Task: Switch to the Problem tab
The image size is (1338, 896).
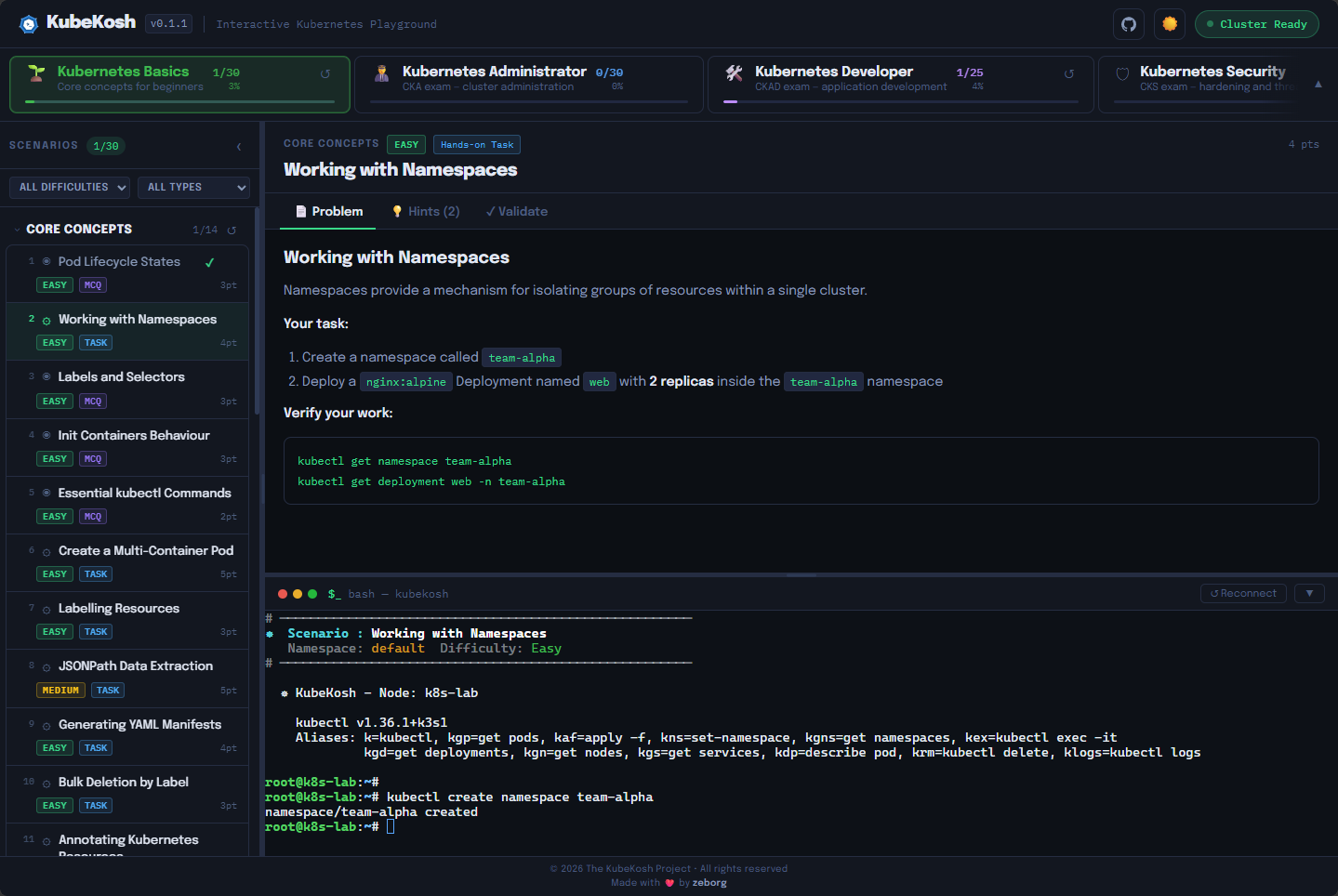Action: (328, 212)
